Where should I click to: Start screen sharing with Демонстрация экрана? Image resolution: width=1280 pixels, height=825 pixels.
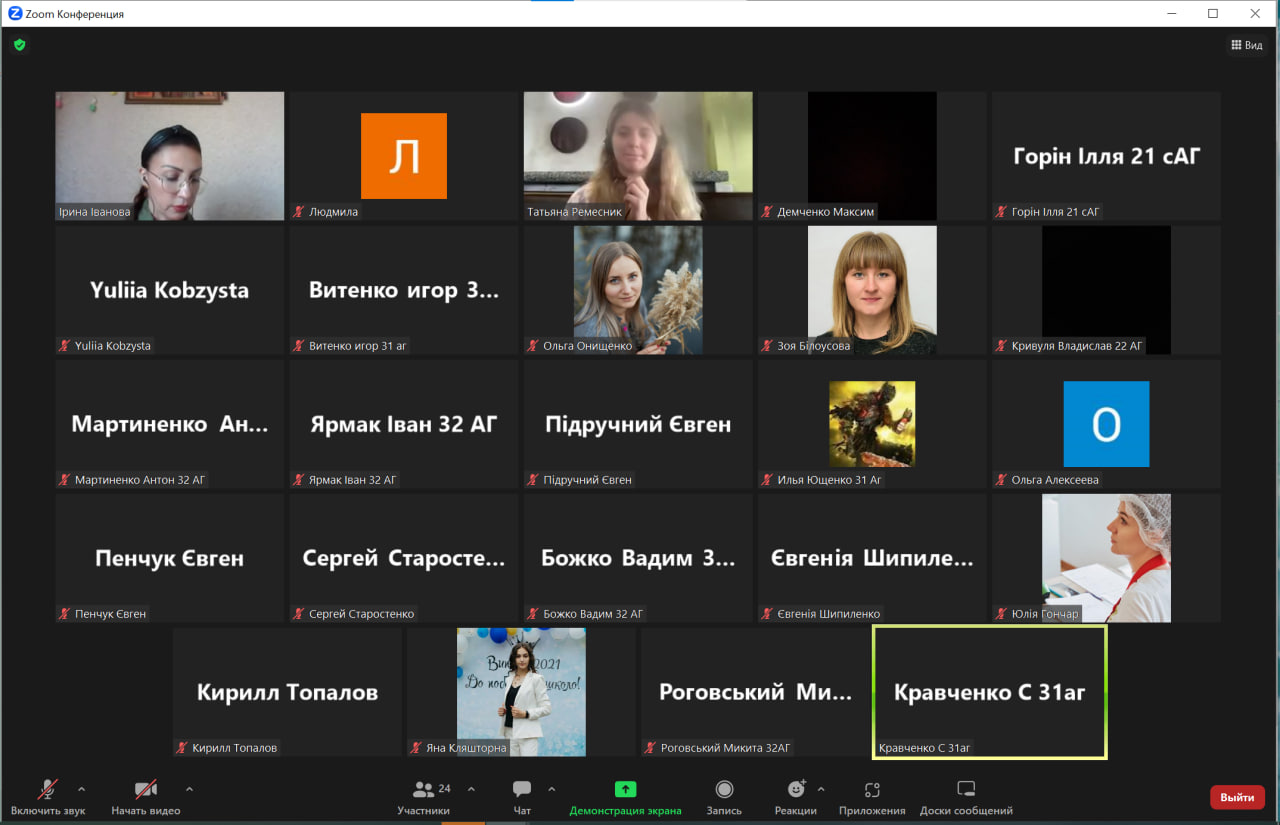[x=625, y=796]
